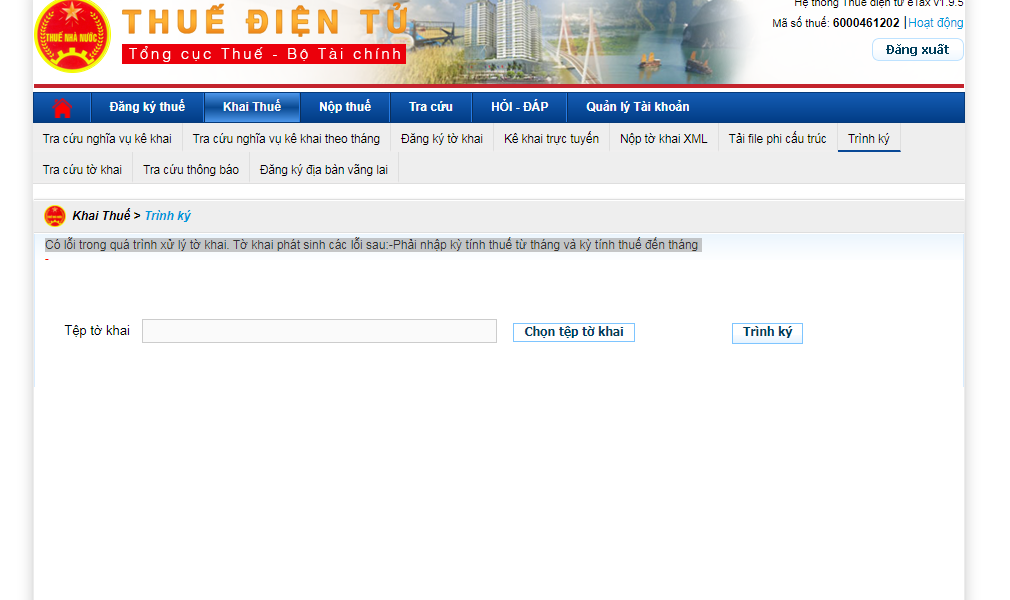Image resolution: width=1010 pixels, height=600 pixels.
Task: Open the Tra cứu tờ khai tab
Action: pos(82,169)
